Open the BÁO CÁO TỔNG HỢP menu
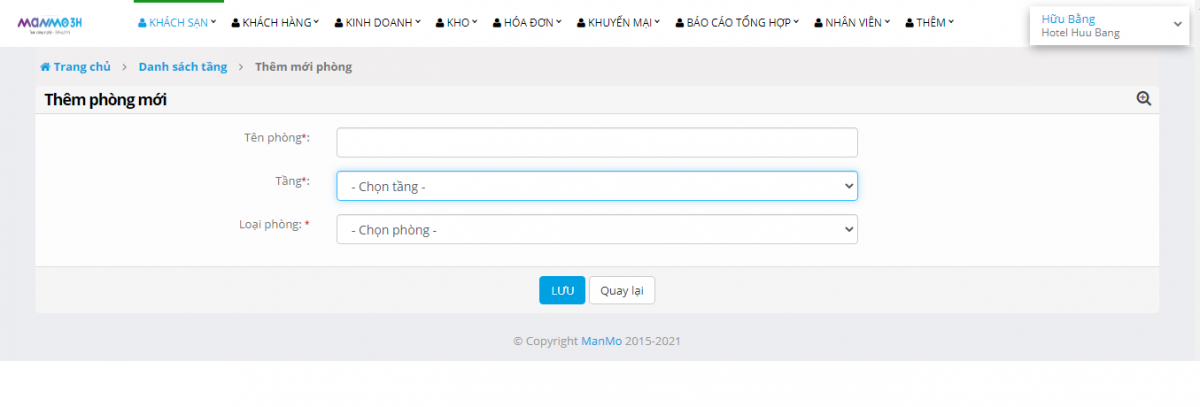 tap(739, 23)
